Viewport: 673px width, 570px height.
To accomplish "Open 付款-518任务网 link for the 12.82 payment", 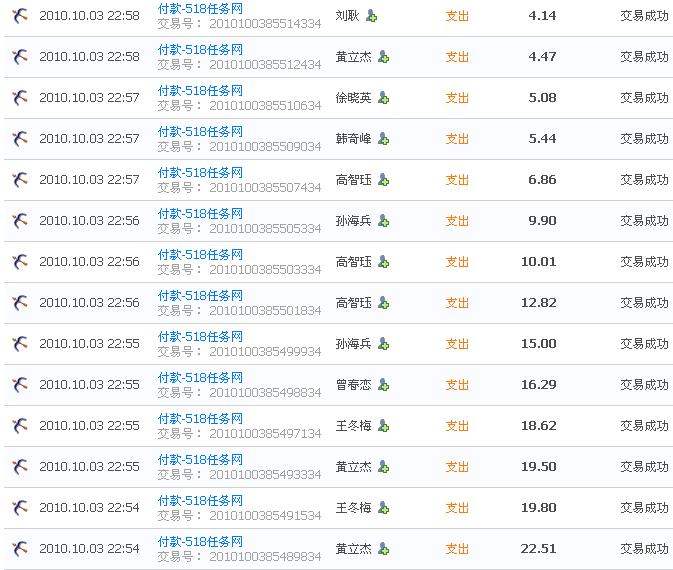I will pyautogui.click(x=200, y=296).
